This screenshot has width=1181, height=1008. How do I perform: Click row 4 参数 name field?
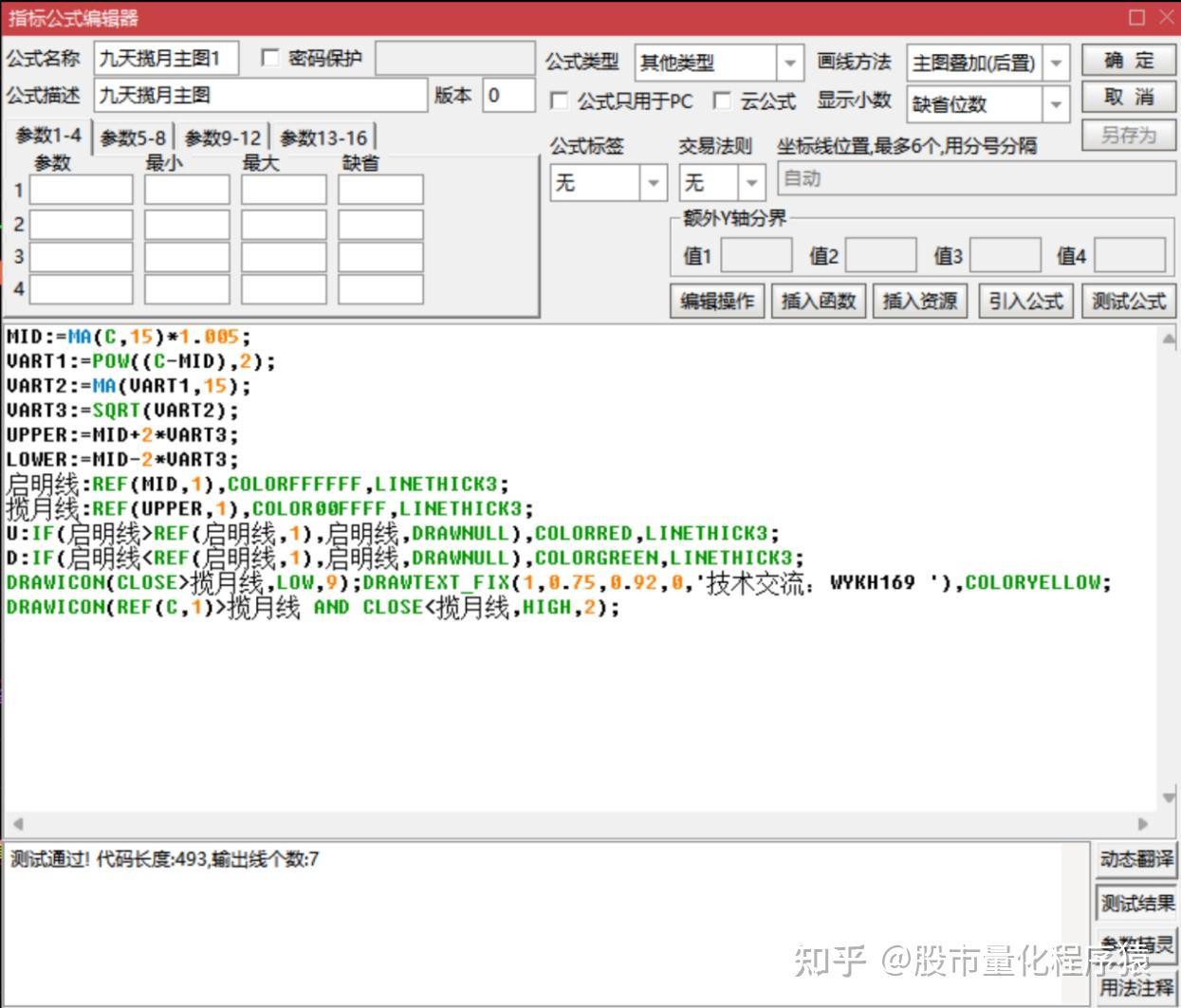(82, 289)
